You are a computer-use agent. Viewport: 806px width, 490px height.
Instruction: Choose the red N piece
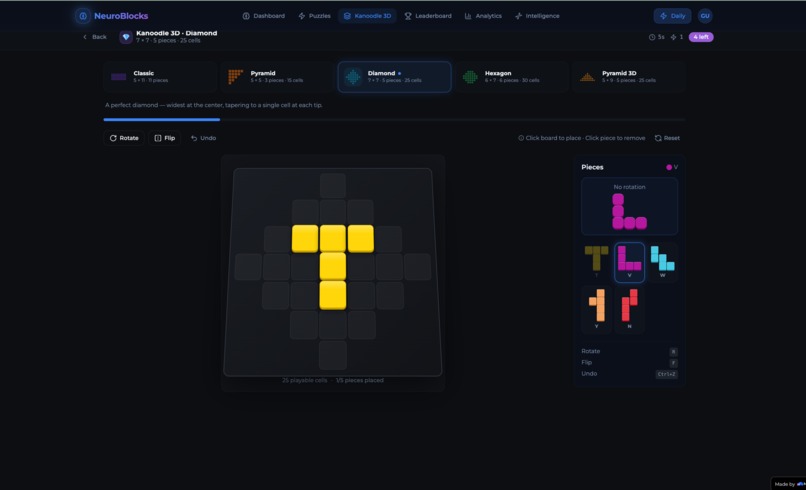tap(629, 308)
